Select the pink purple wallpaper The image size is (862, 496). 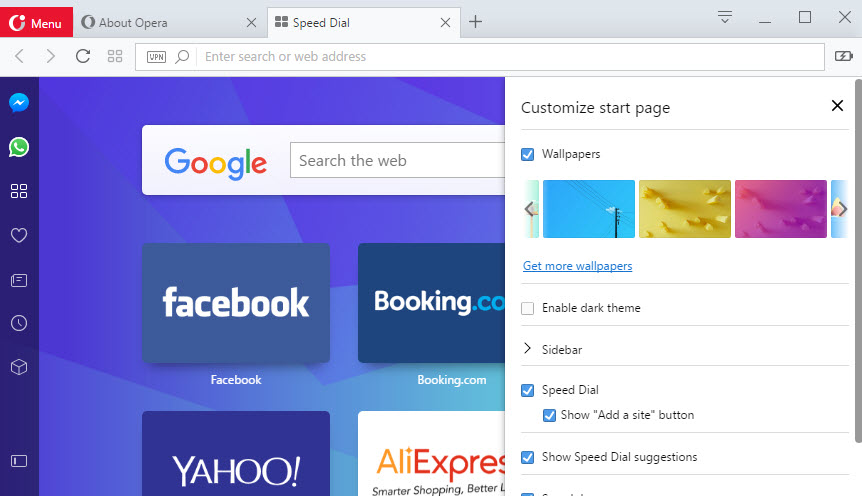pyautogui.click(x=781, y=209)
